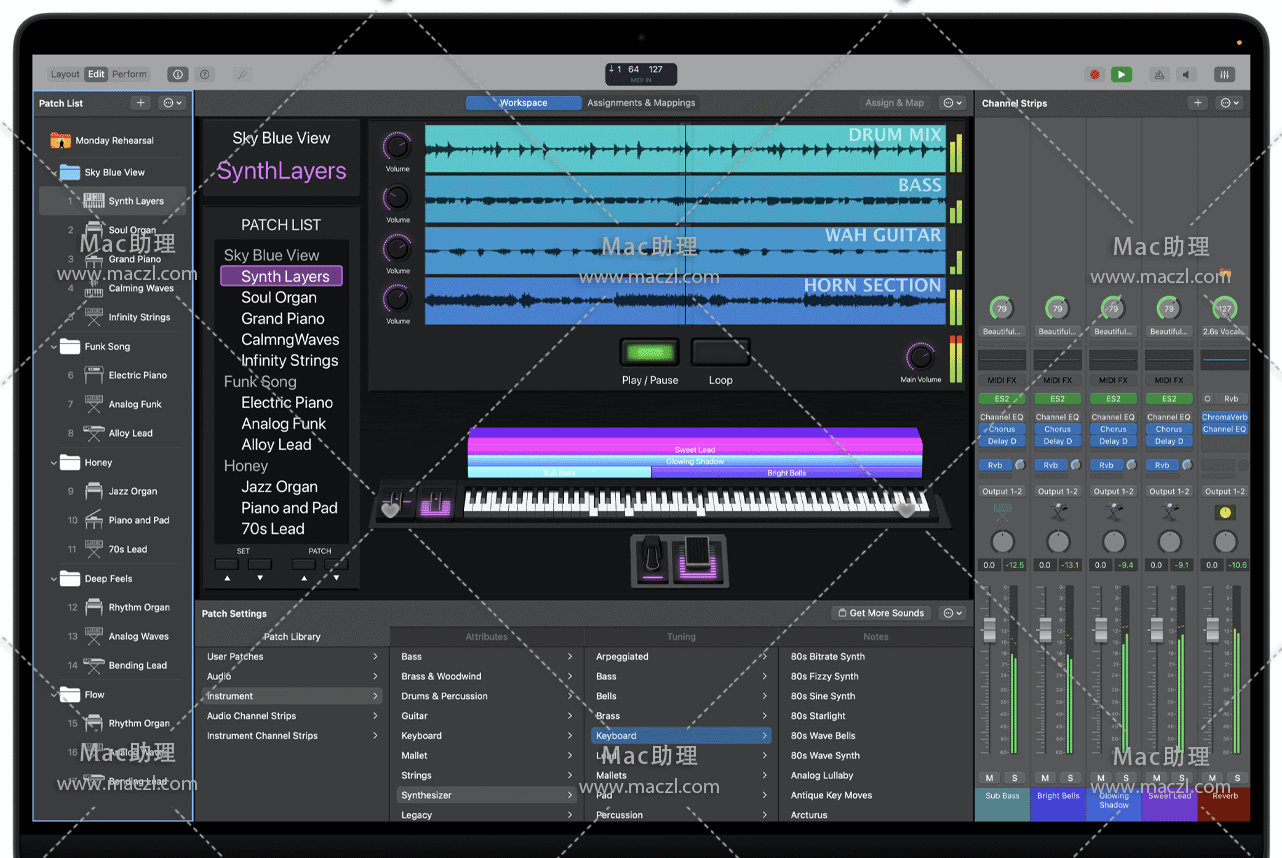Open the Patch Settings action dropdown menu
Image resolution: width=1282 pixels, height=858 pixels.
[x=953, y=613]
